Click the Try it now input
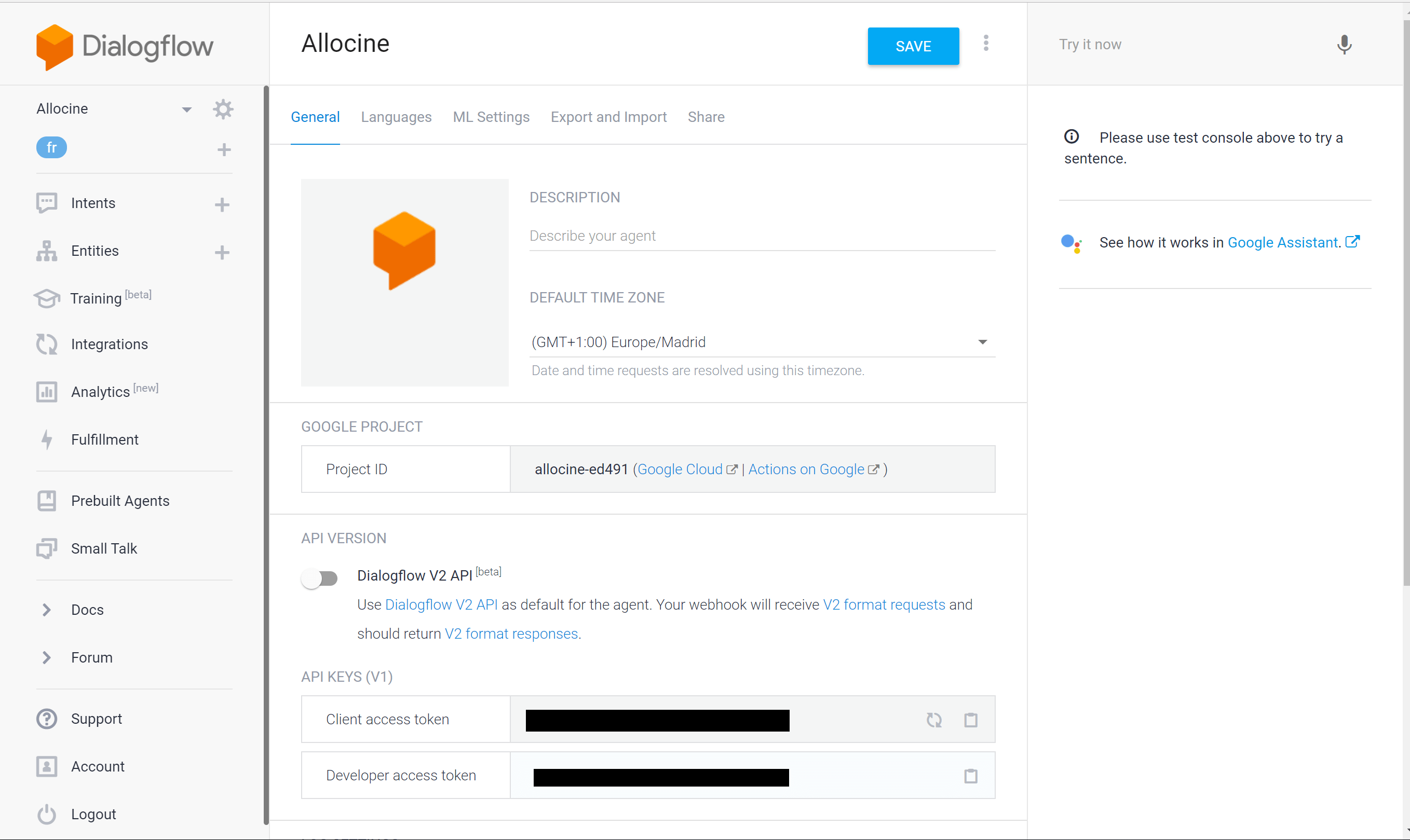The image size is (1410, 840). (x=1189, y=44)
